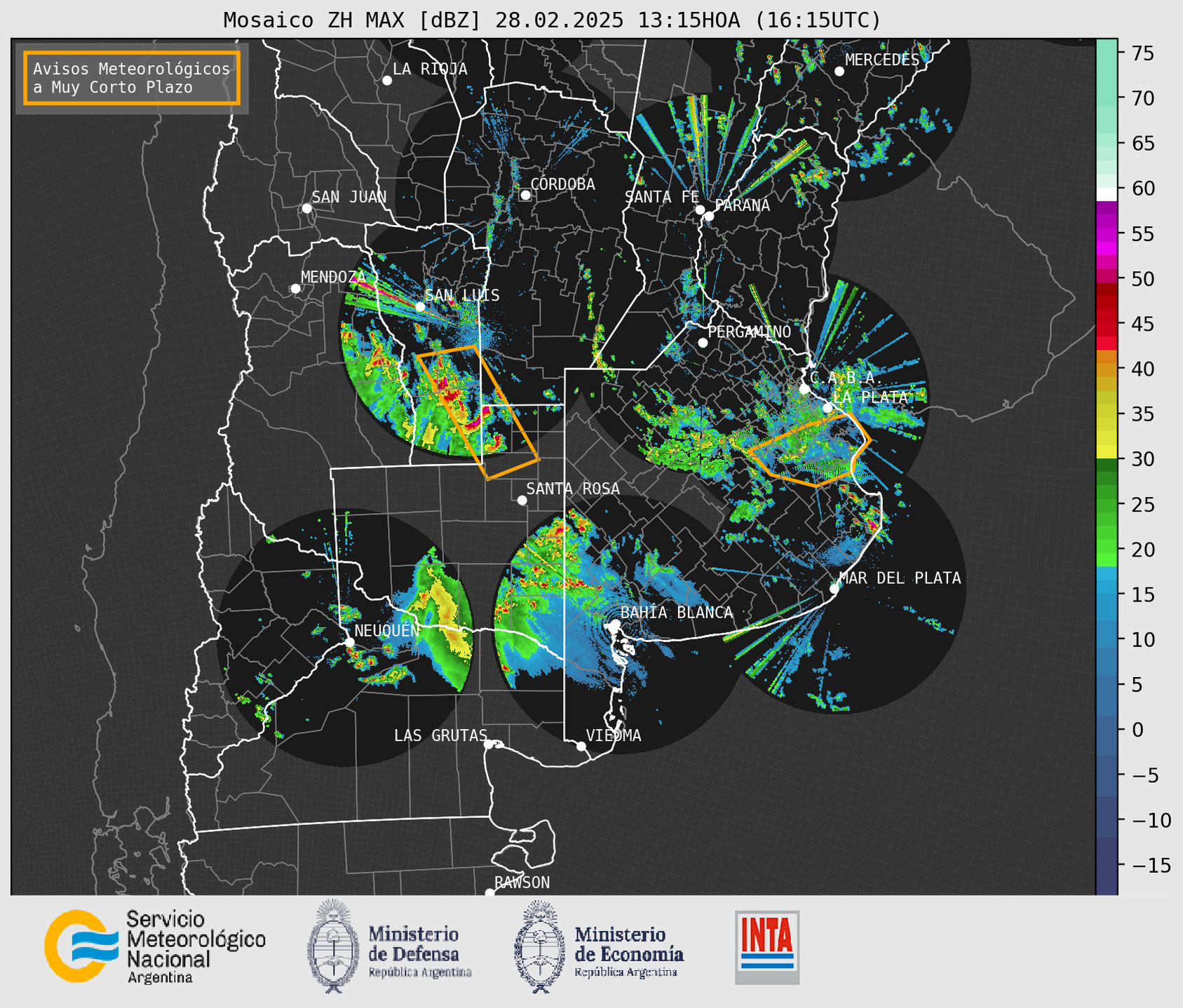Click the 0 dBZ scale label
The width and height of the screenshot is (1183, 1008).
click(x=1137, y=730)
